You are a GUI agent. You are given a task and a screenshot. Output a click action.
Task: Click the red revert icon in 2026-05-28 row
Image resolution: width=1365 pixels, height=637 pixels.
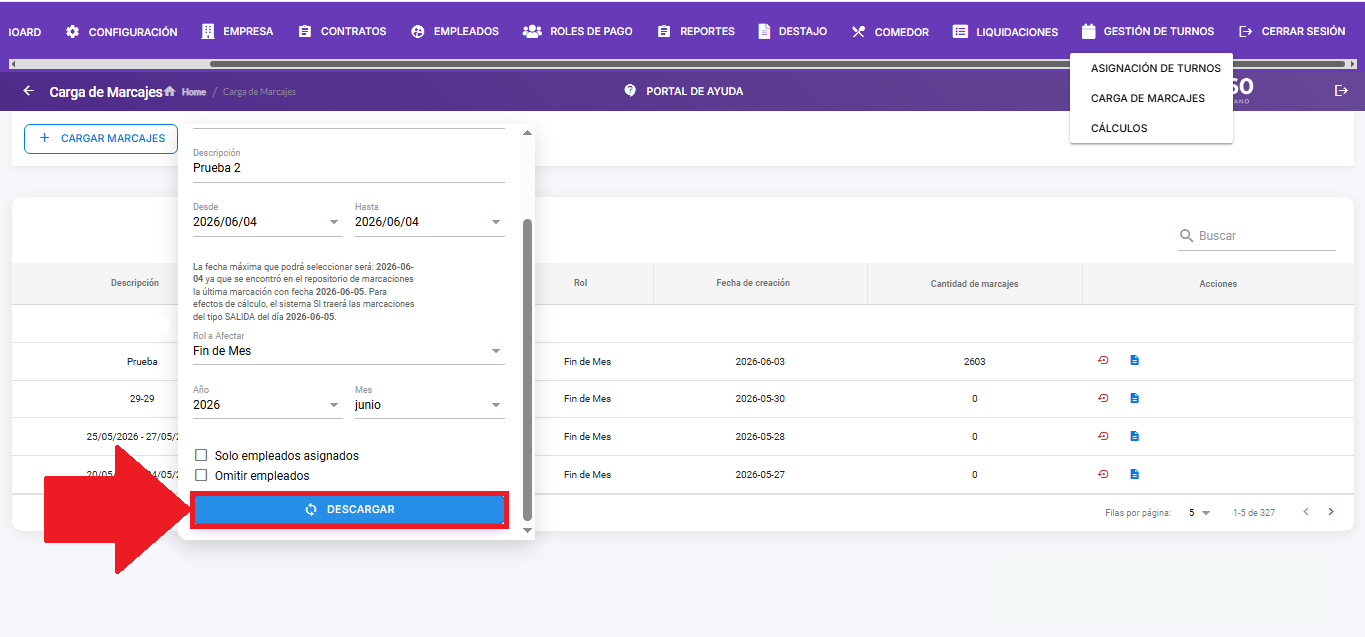click(x=1103, y=436)
